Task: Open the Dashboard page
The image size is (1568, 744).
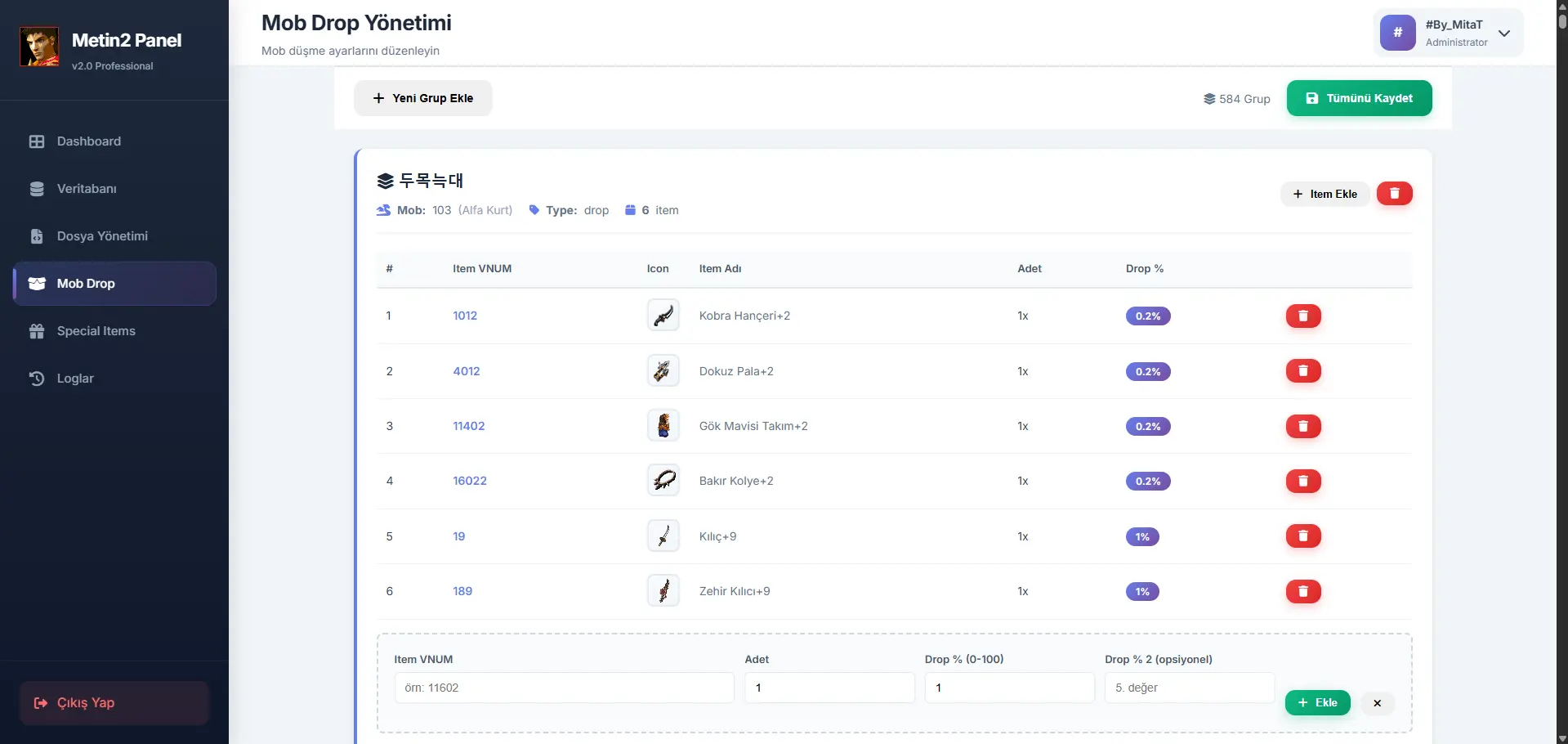Action: (88, 141)
